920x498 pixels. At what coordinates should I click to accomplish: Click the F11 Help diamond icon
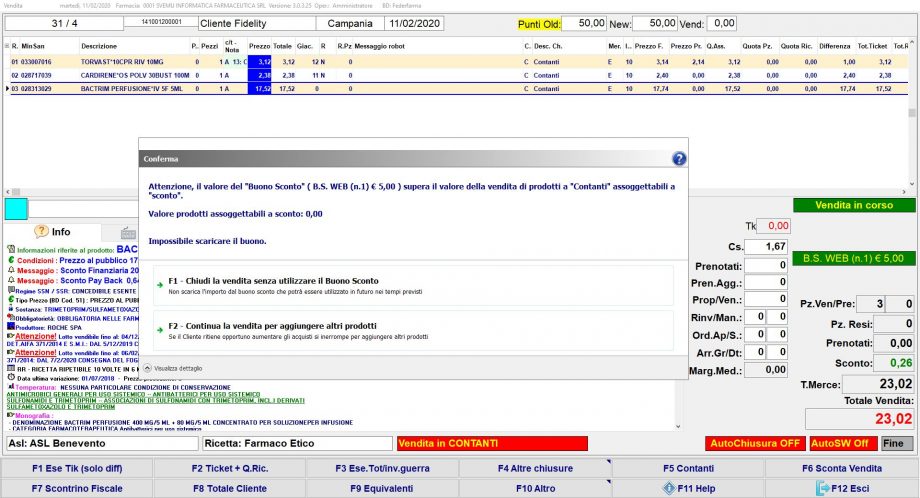669,488
